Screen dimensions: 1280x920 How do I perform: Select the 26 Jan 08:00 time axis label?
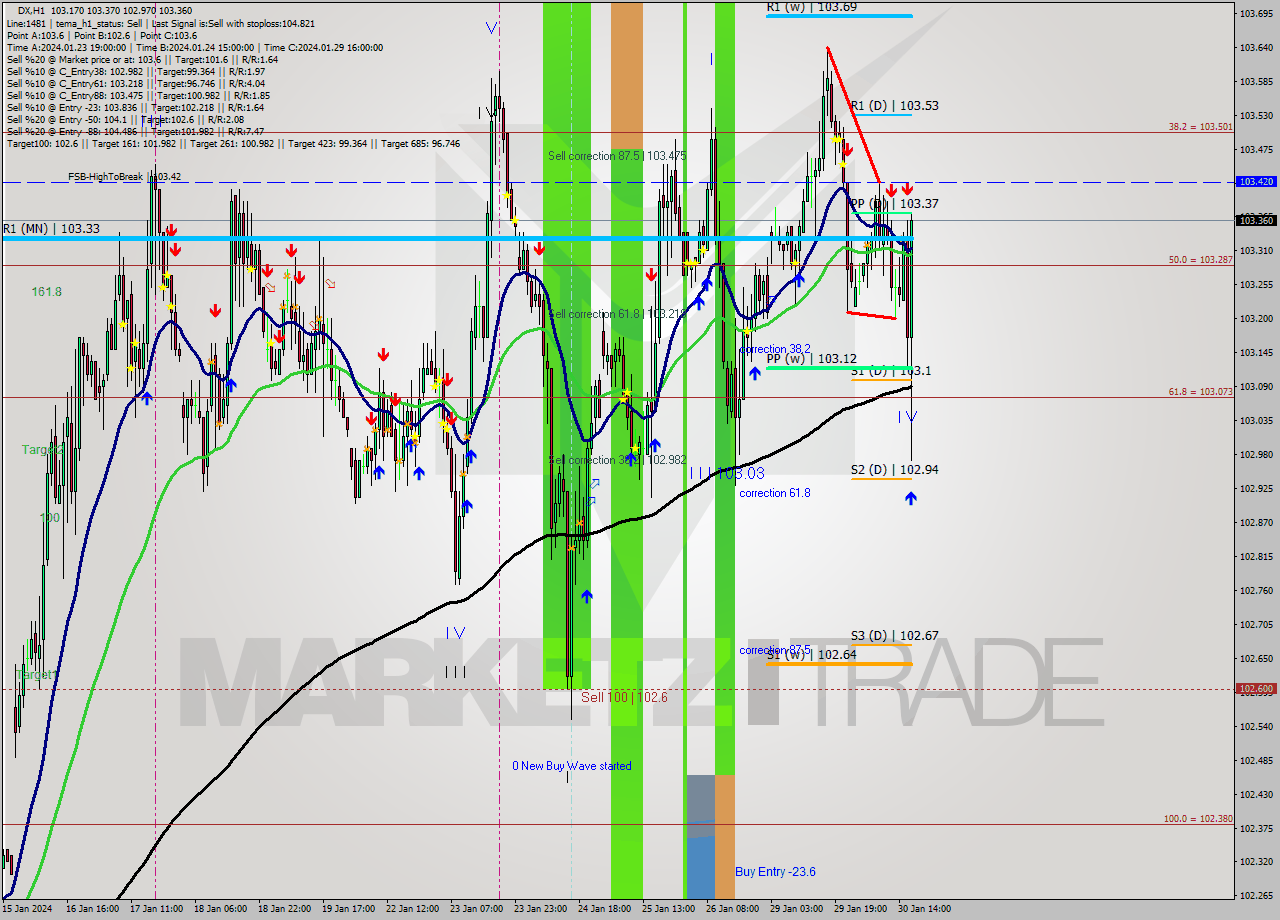tap(732, 909)
